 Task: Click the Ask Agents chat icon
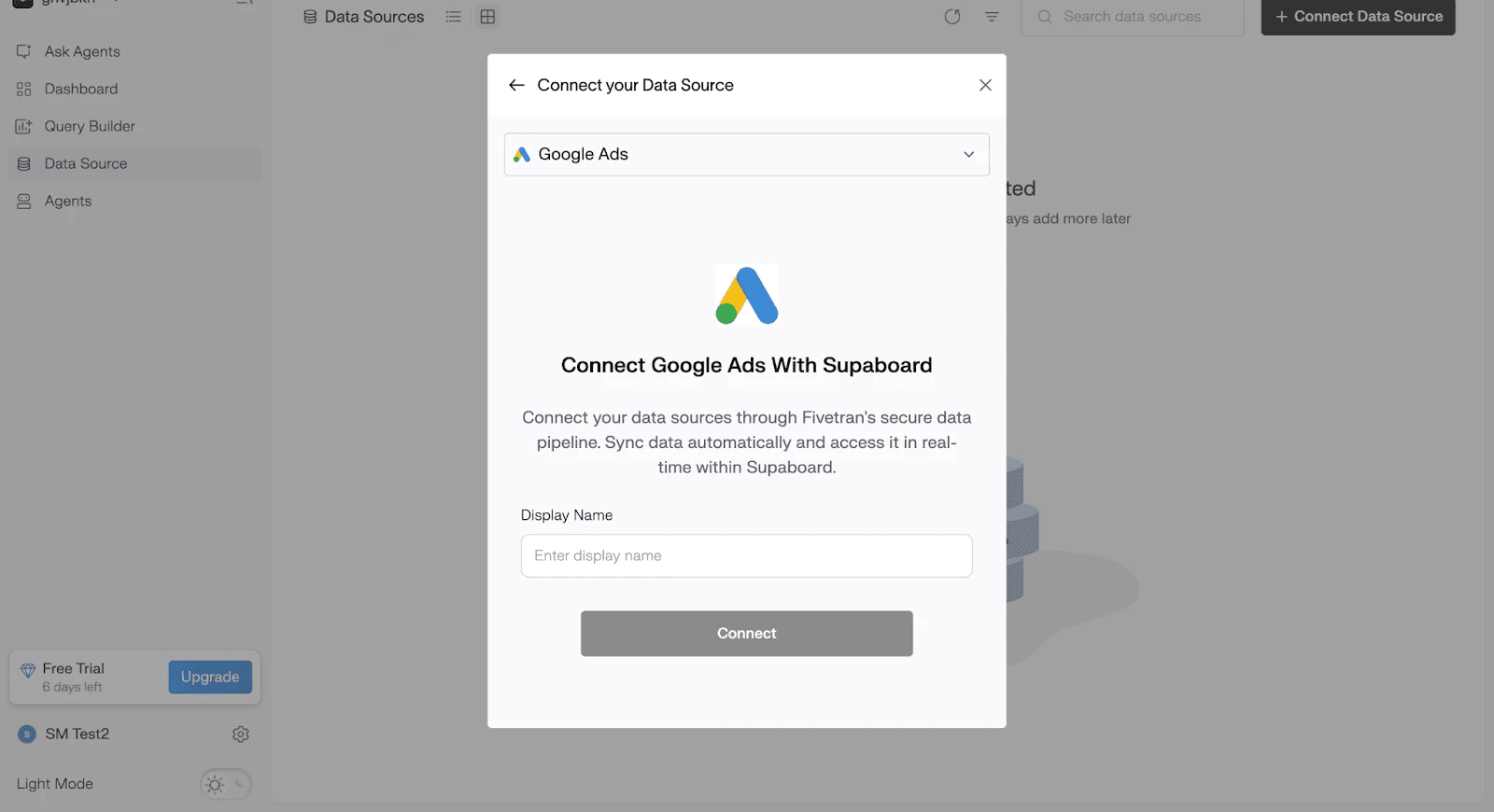pos(24,51)
